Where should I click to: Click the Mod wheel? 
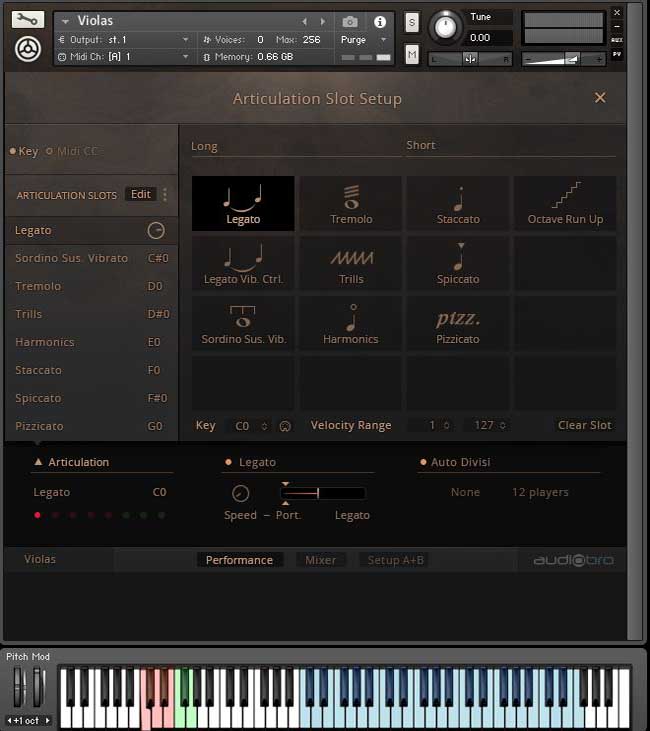coord(39,687)
